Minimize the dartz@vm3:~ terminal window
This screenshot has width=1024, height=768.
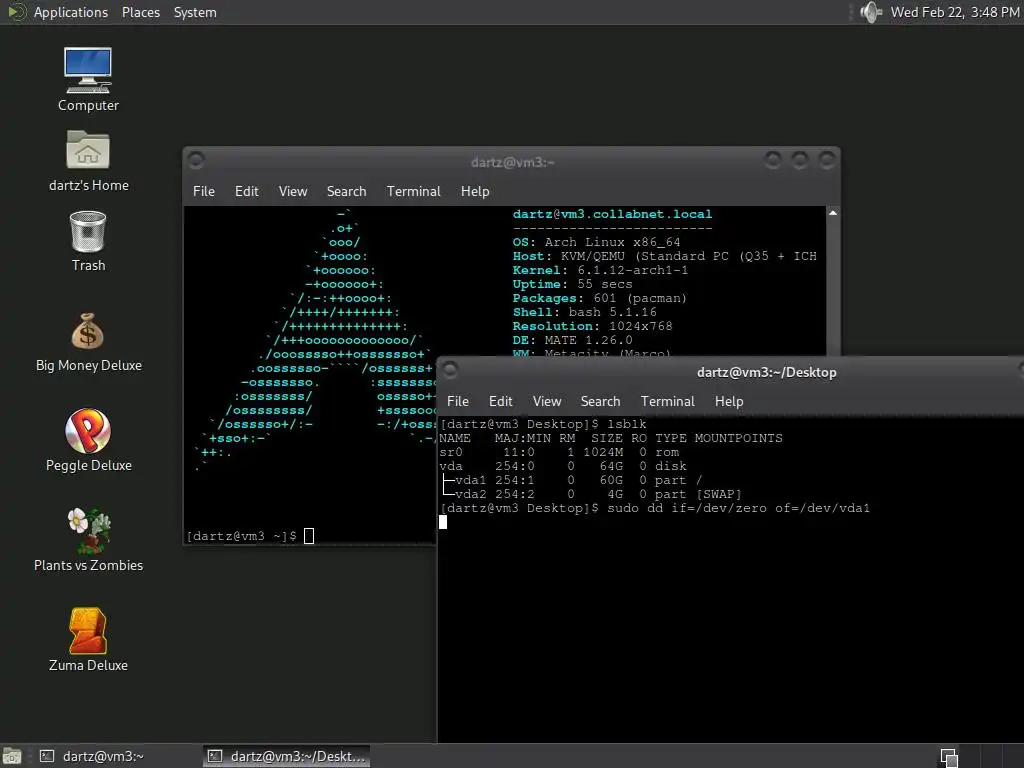[773, 160]
